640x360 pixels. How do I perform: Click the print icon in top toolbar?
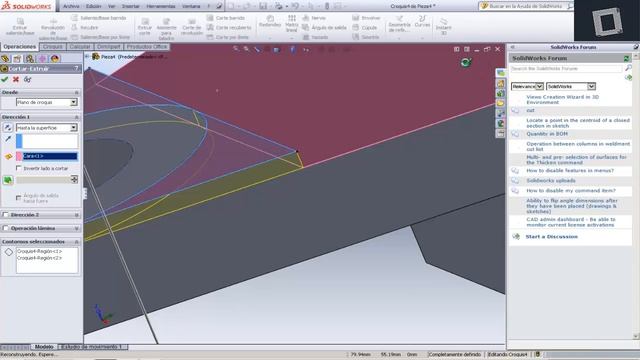coord(279,6)
